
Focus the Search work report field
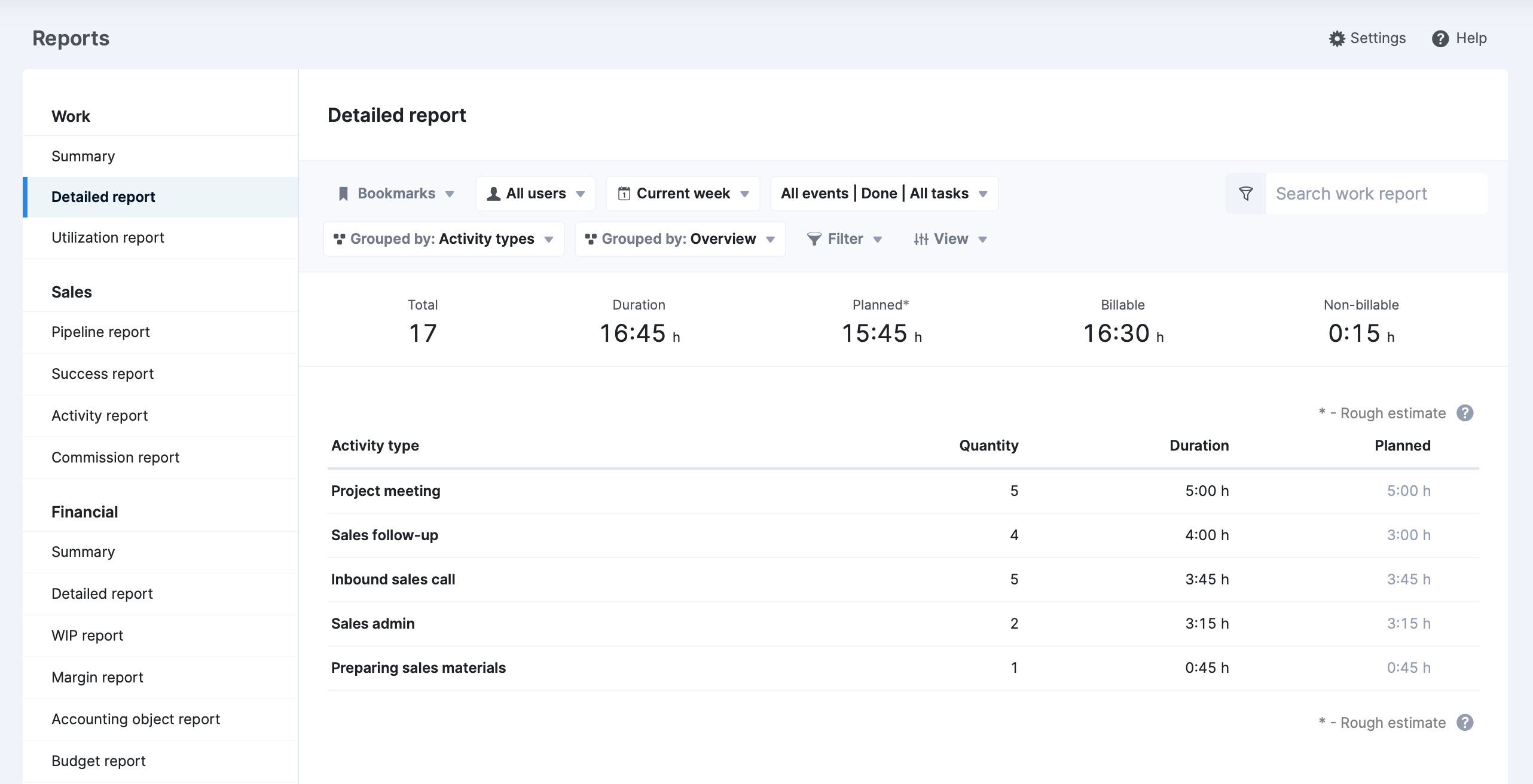pos(1376,194)
